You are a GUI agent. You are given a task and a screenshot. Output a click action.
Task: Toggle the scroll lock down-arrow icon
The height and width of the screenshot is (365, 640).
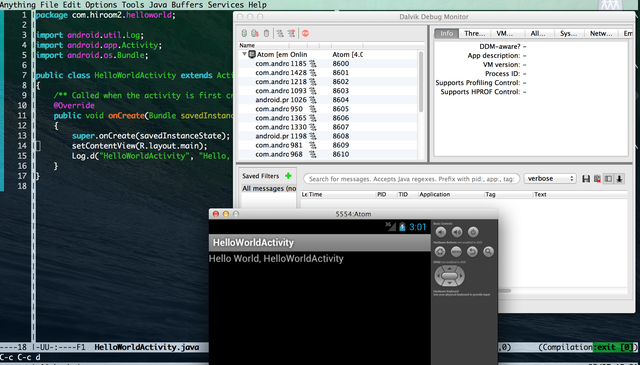[x=619, y=179]
